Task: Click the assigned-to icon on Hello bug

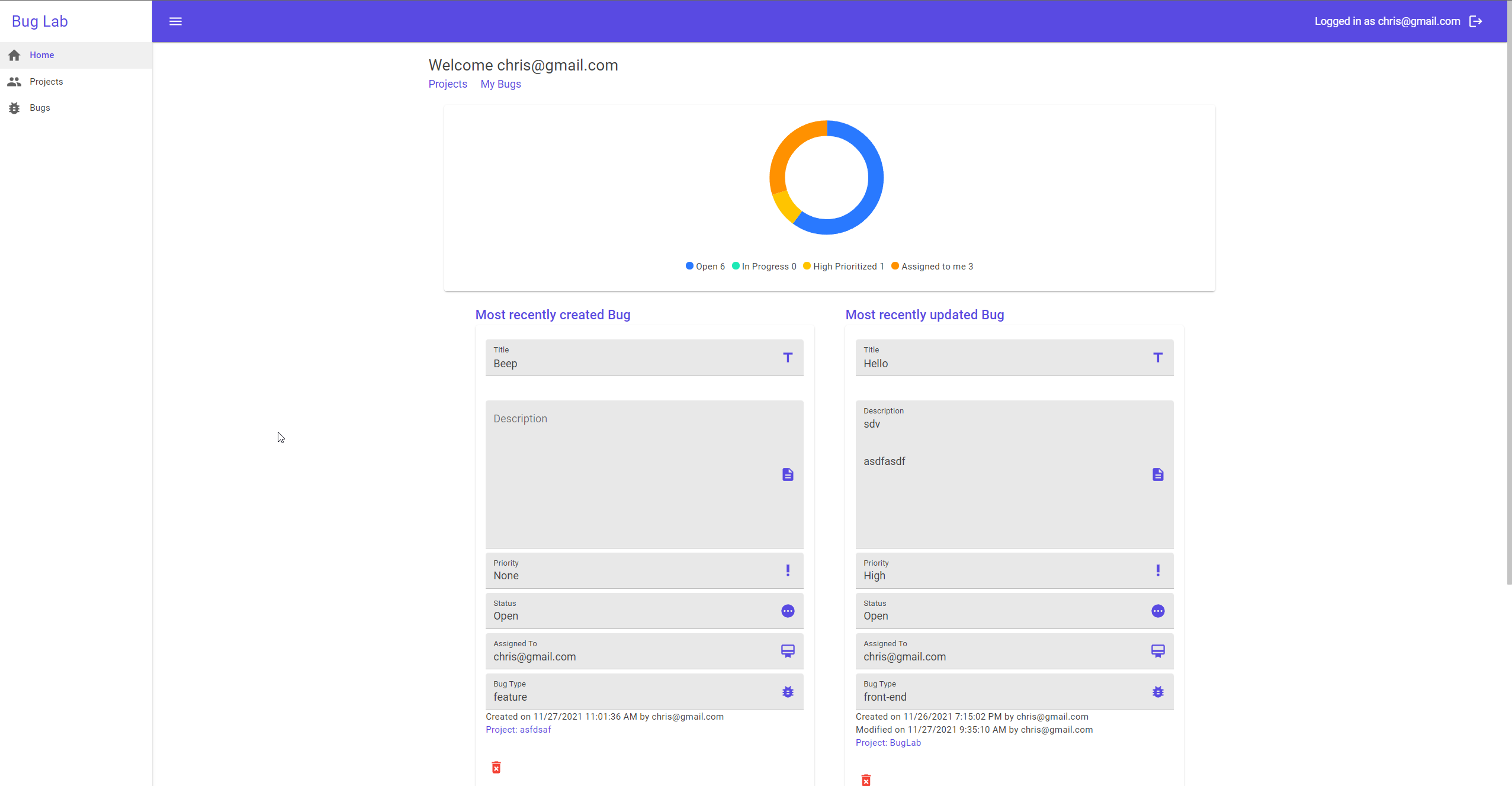Action: click(x=1157, y=651)
